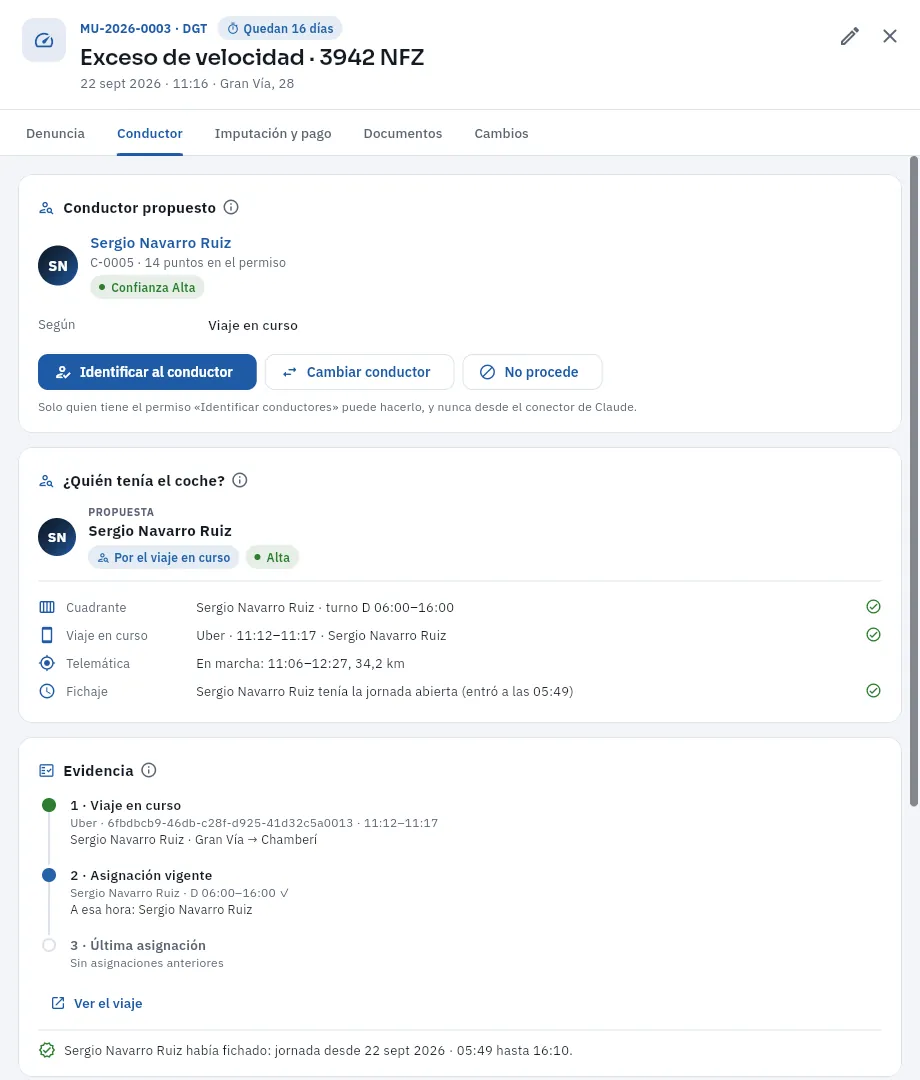This screenshot has width=920, height=1080.
Task: Click the Cuadrante grid icon
Action: coord(47,607)
